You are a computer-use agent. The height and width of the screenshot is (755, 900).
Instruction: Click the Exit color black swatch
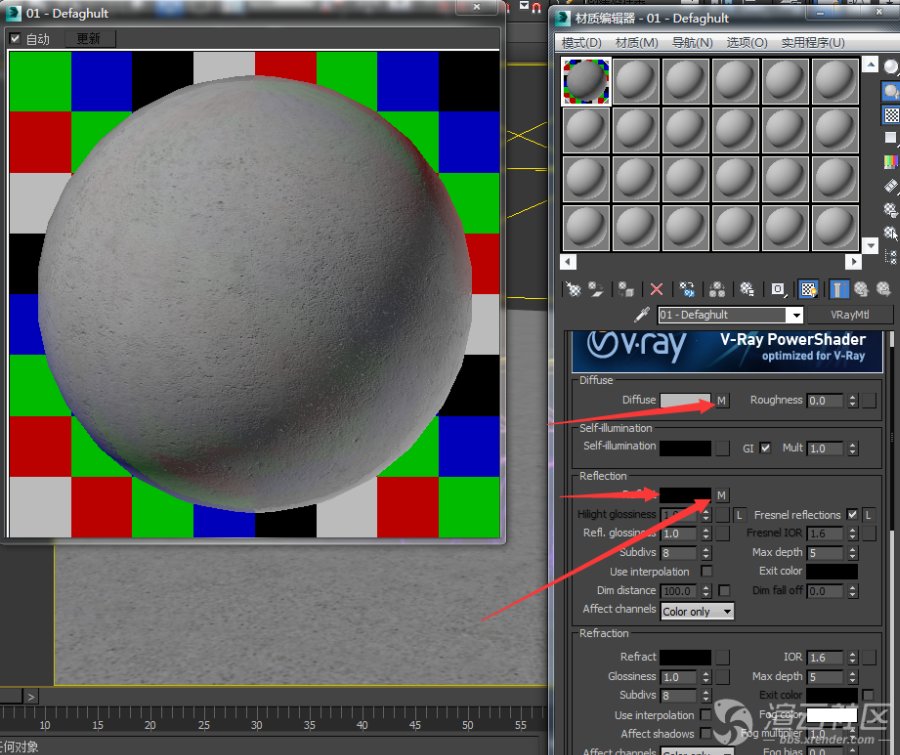832,571
